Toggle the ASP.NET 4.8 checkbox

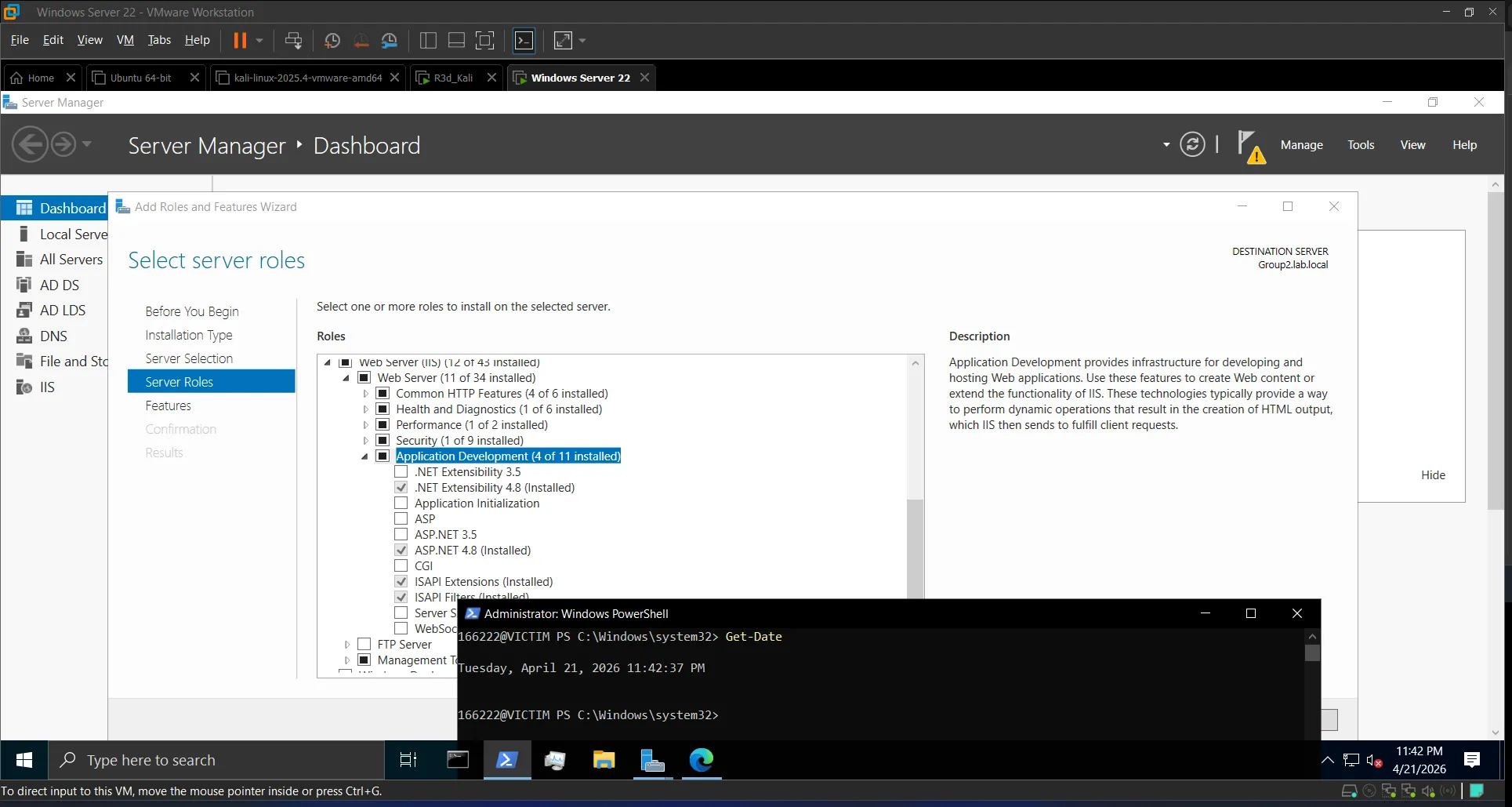401,550
